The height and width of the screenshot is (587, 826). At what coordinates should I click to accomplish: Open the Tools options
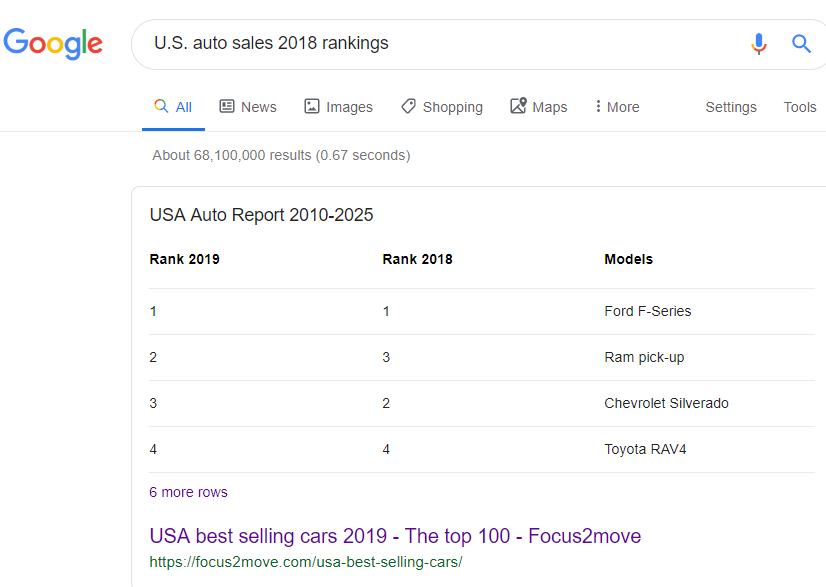point(800,107)
